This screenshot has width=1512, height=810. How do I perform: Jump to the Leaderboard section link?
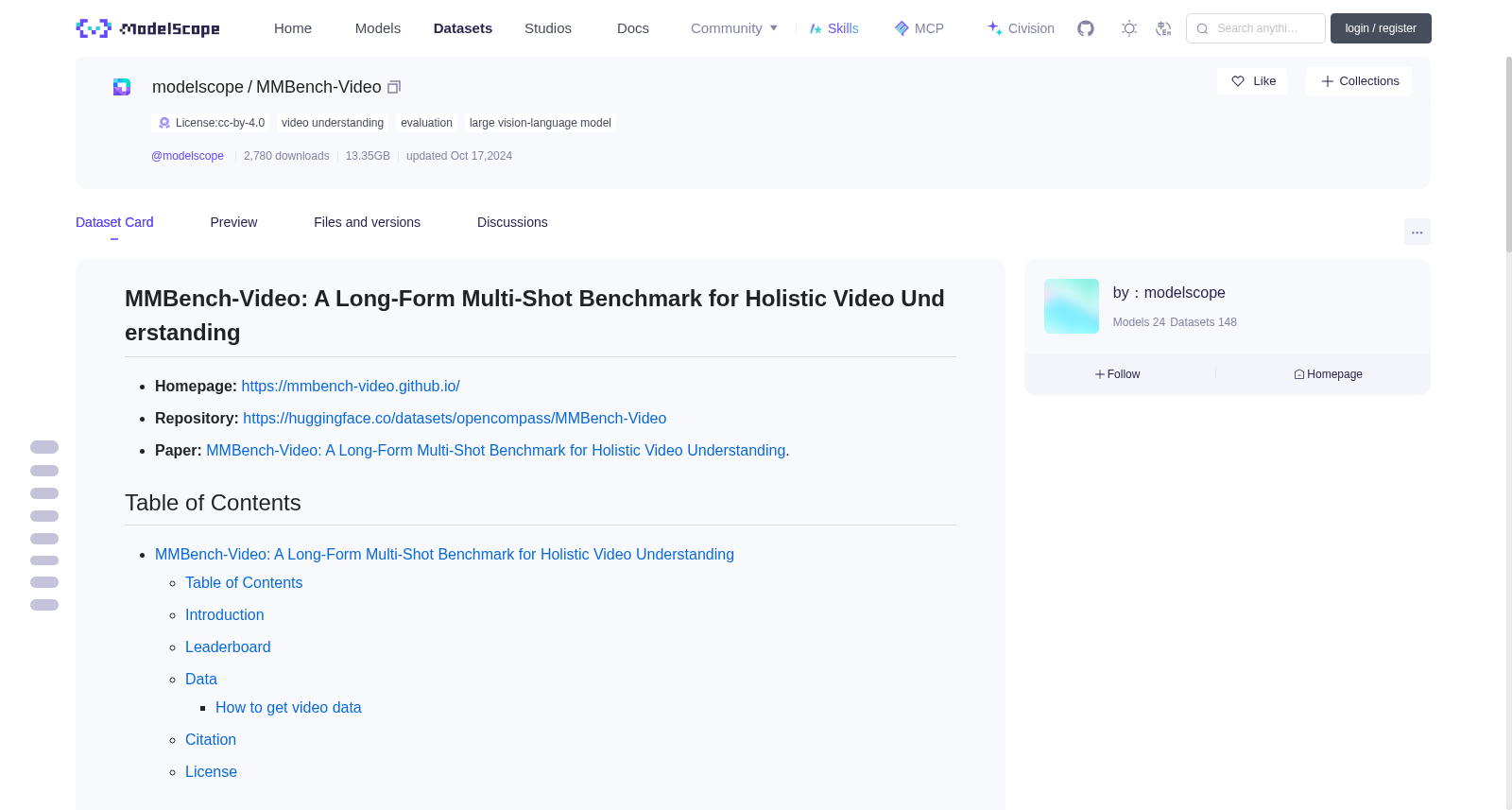(x=228, y=646)
